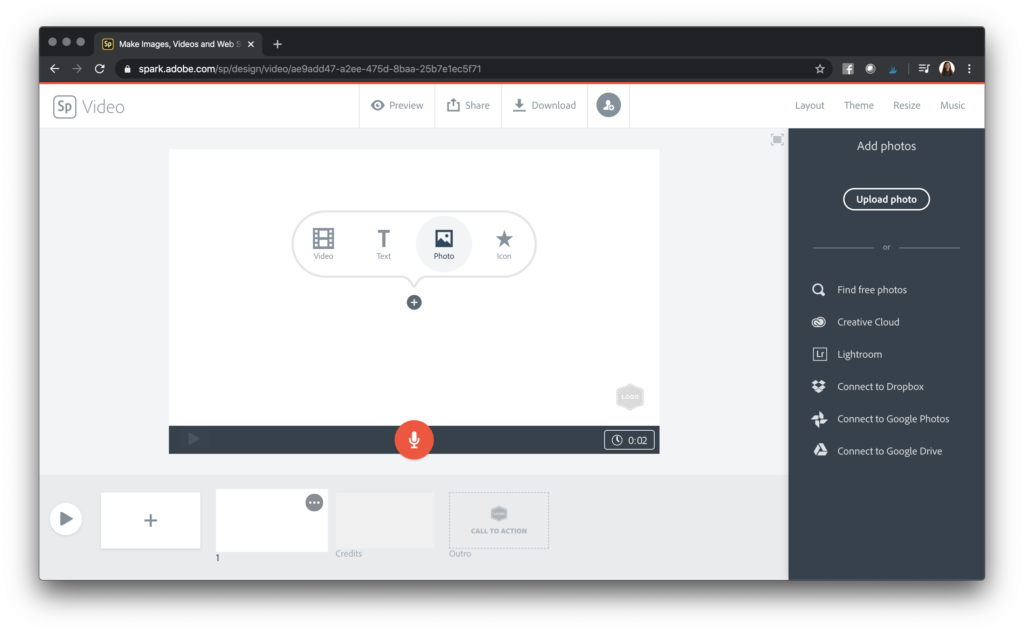
Task: Choose the Text option in popup
Action: pos(383,240)
